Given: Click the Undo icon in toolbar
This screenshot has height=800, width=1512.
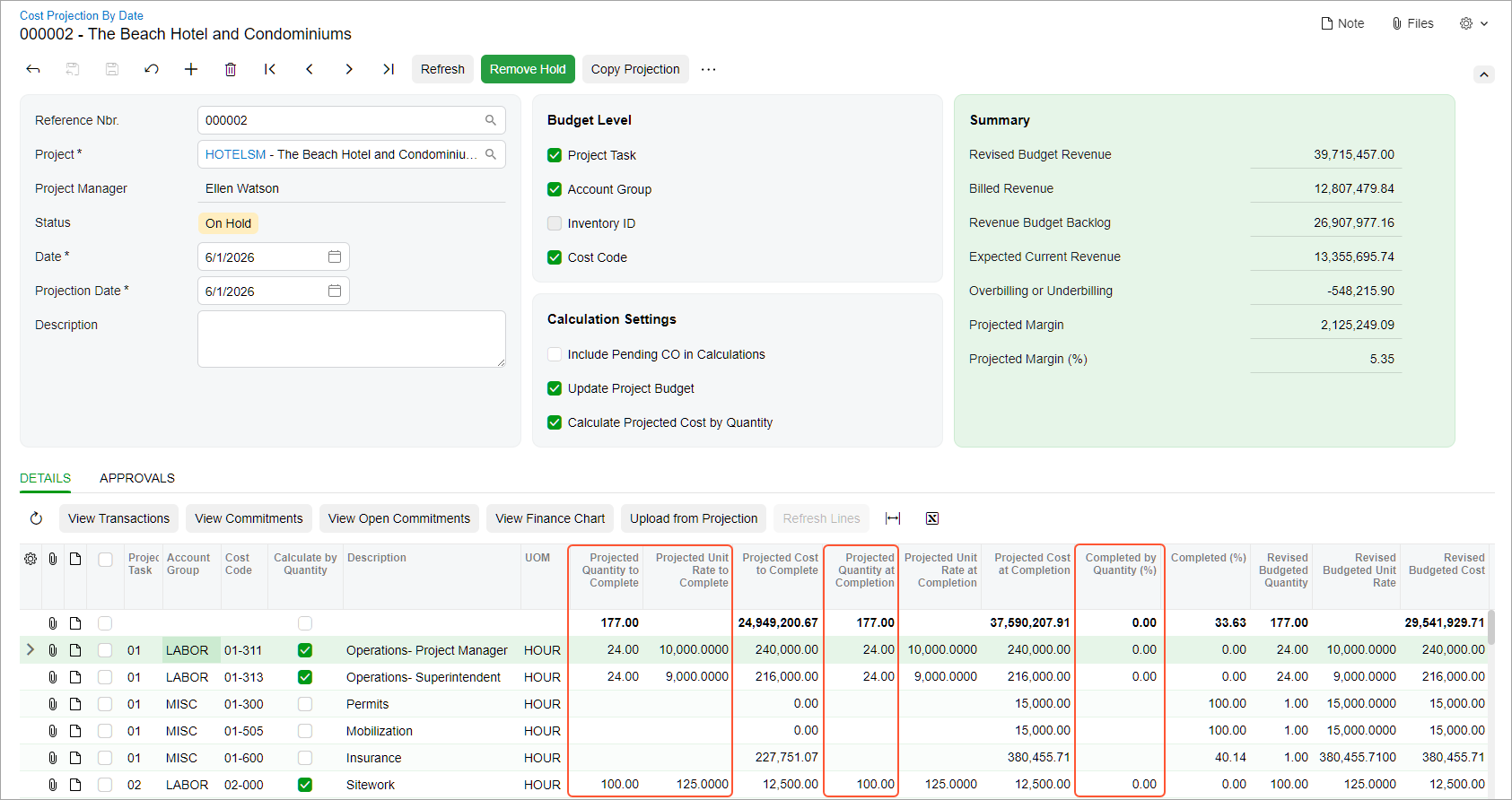Looking at the screenshot, I should tap(152, 69).
